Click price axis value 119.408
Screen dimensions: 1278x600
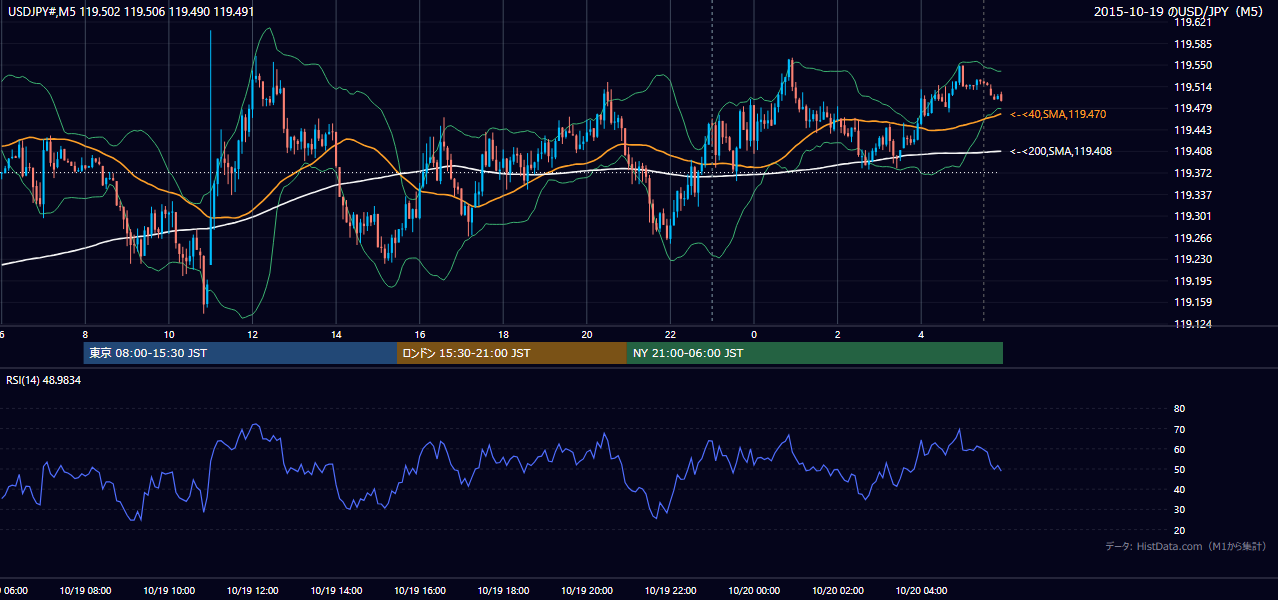(1194, 152)
